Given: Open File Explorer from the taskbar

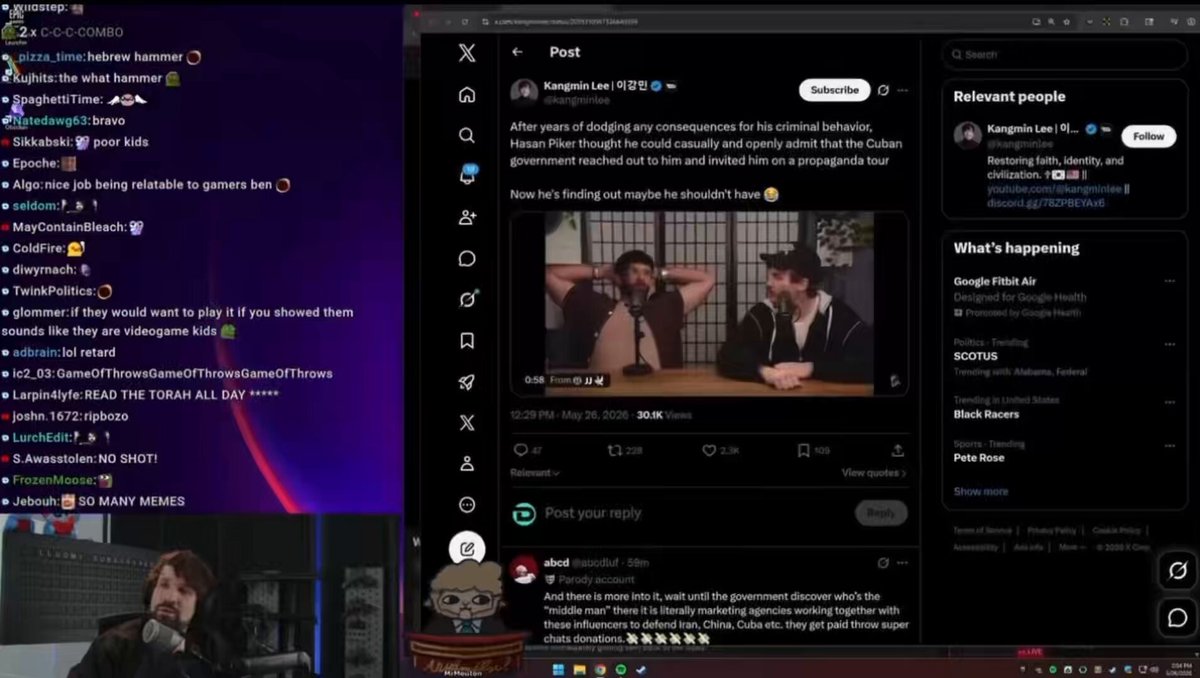Looking at the screenshot, I should click(579, 669).
